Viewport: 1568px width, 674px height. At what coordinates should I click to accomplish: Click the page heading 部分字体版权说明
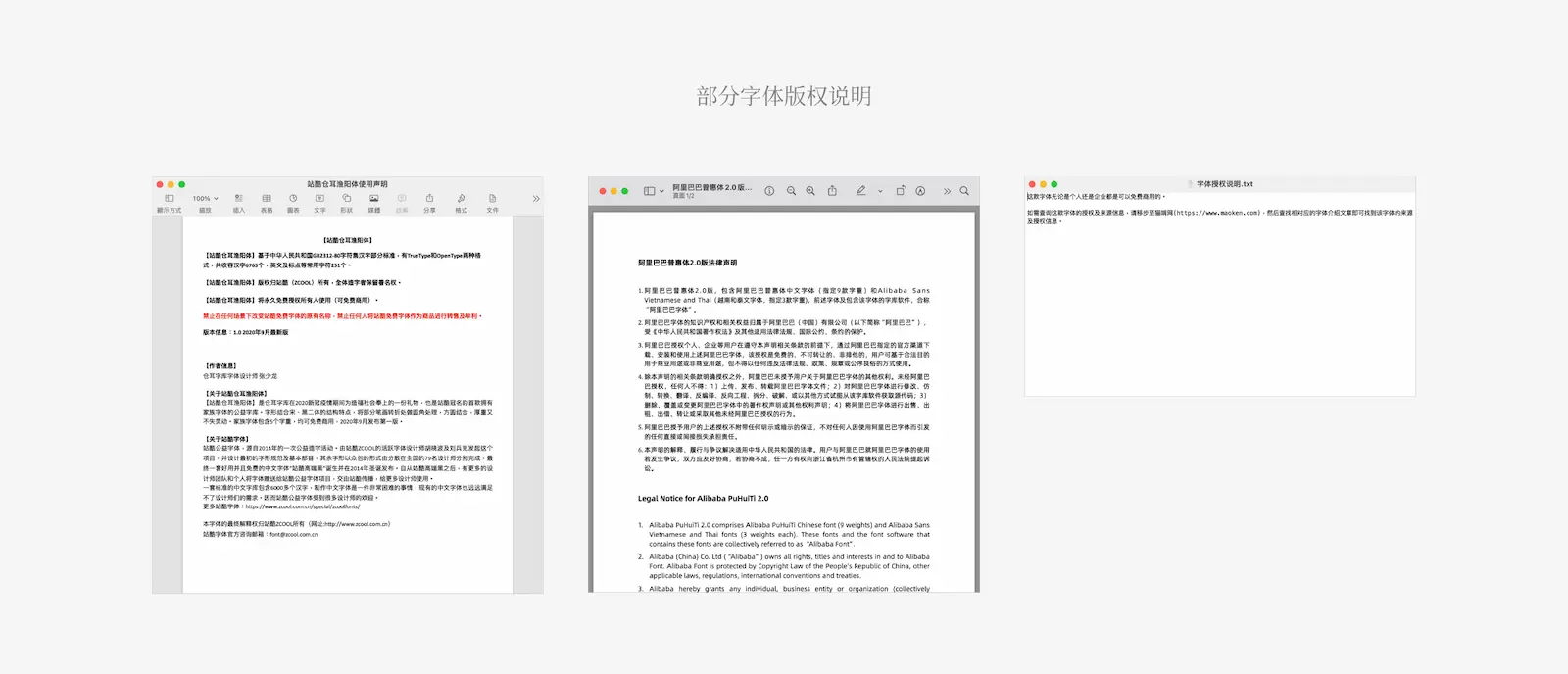(x=784, y=96)
